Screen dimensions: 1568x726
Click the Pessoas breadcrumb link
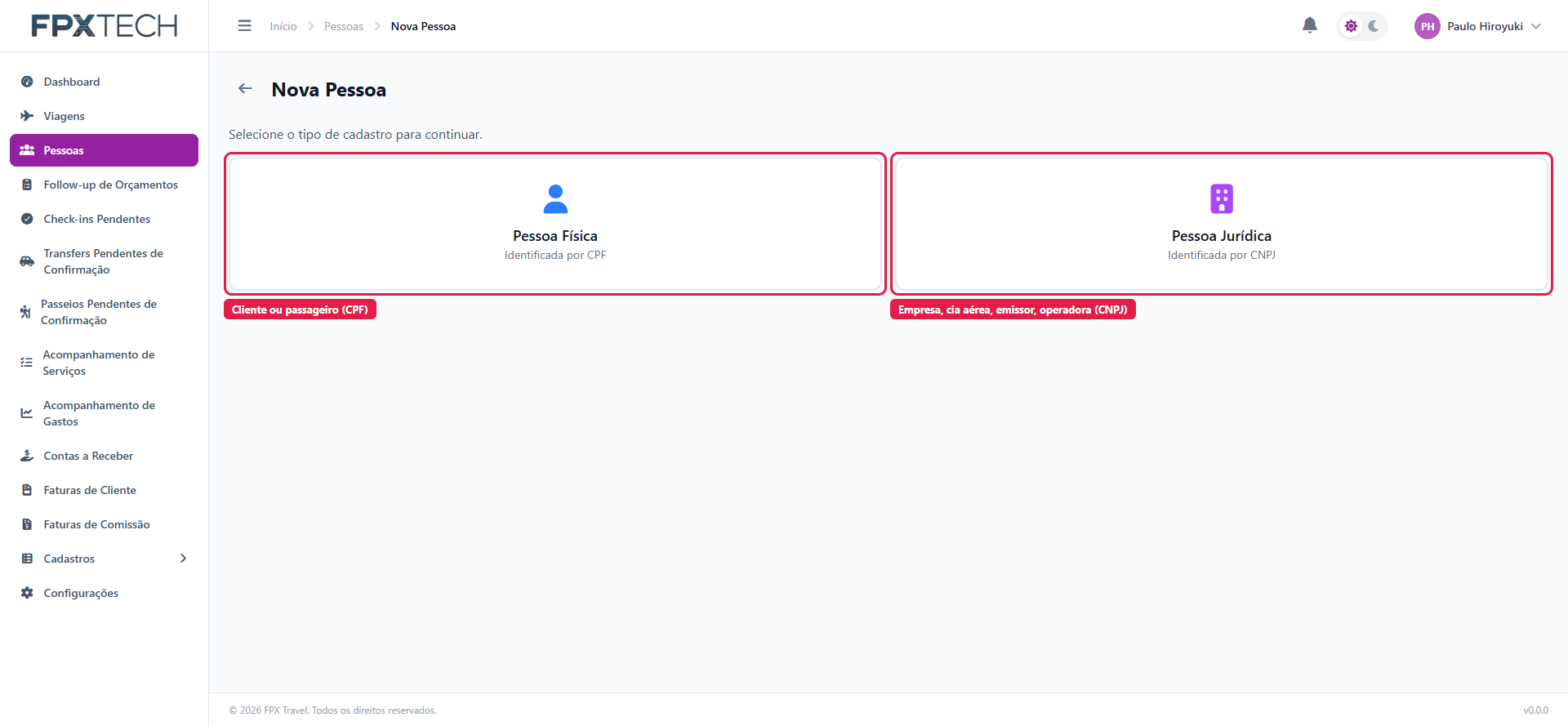[x=344, y=26]
